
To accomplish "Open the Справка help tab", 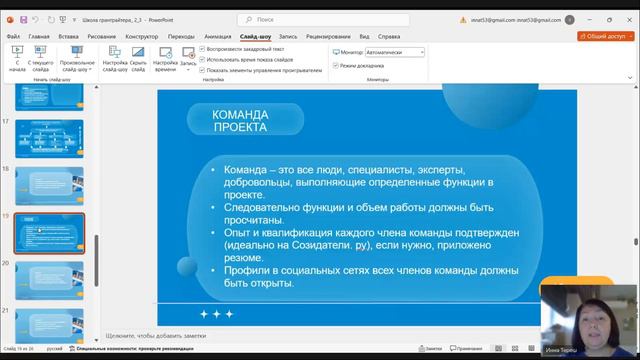I will click(x=389, y=36).
